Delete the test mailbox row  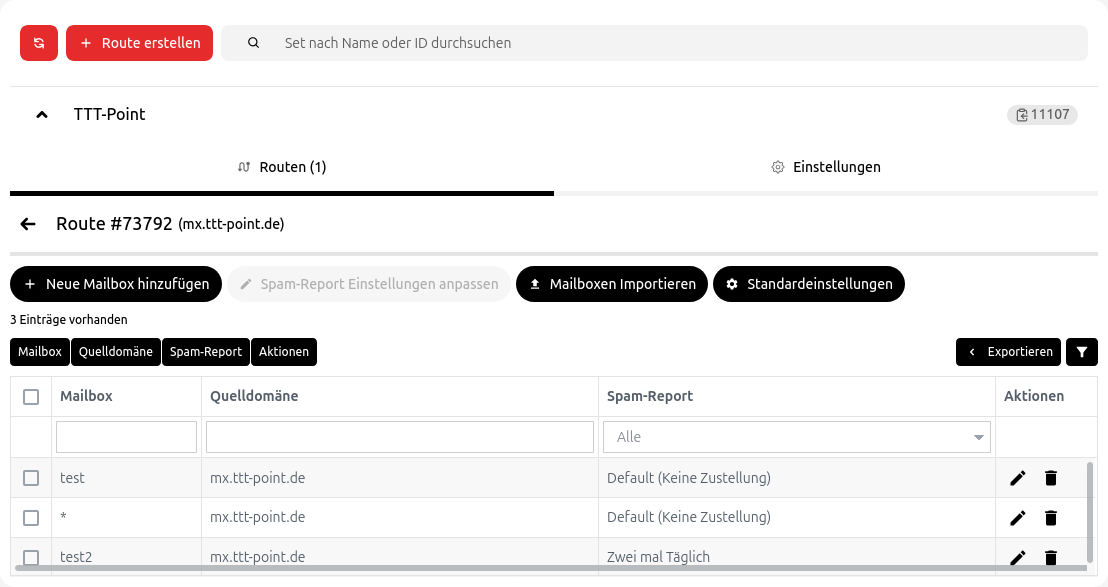click(x=1050, y=478)
